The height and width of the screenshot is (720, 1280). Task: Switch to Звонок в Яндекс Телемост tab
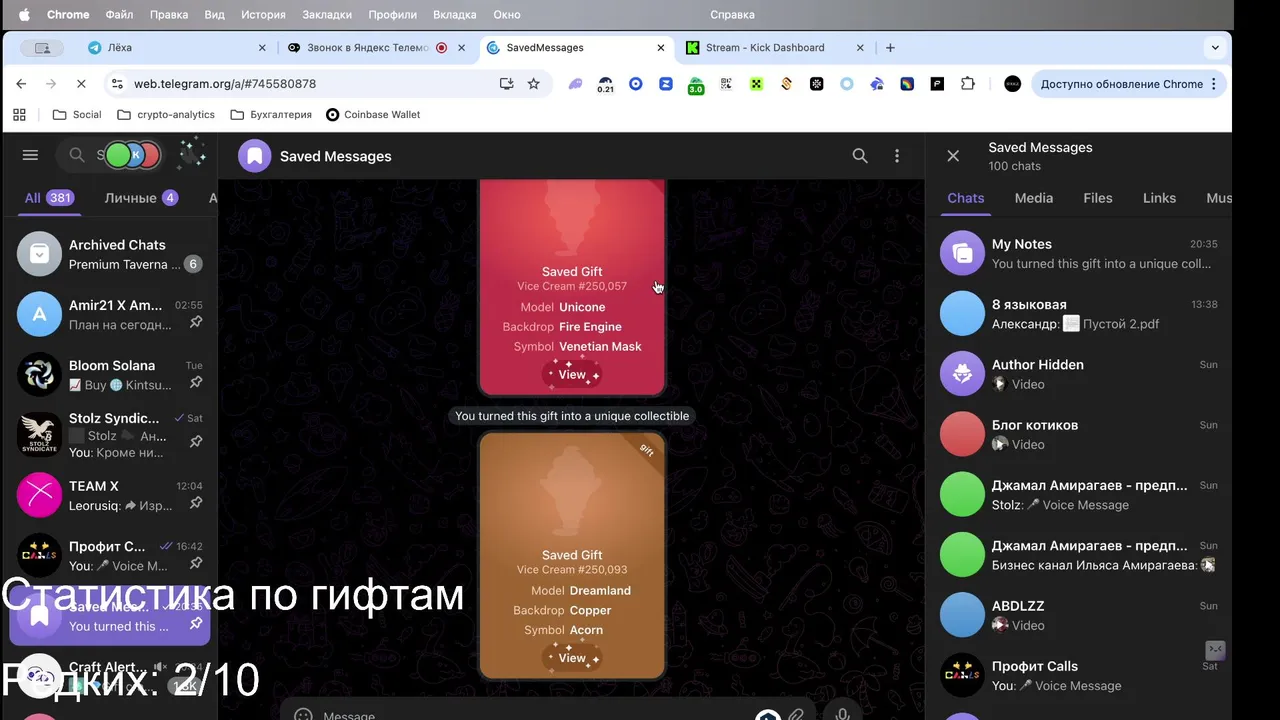[377, 47]
